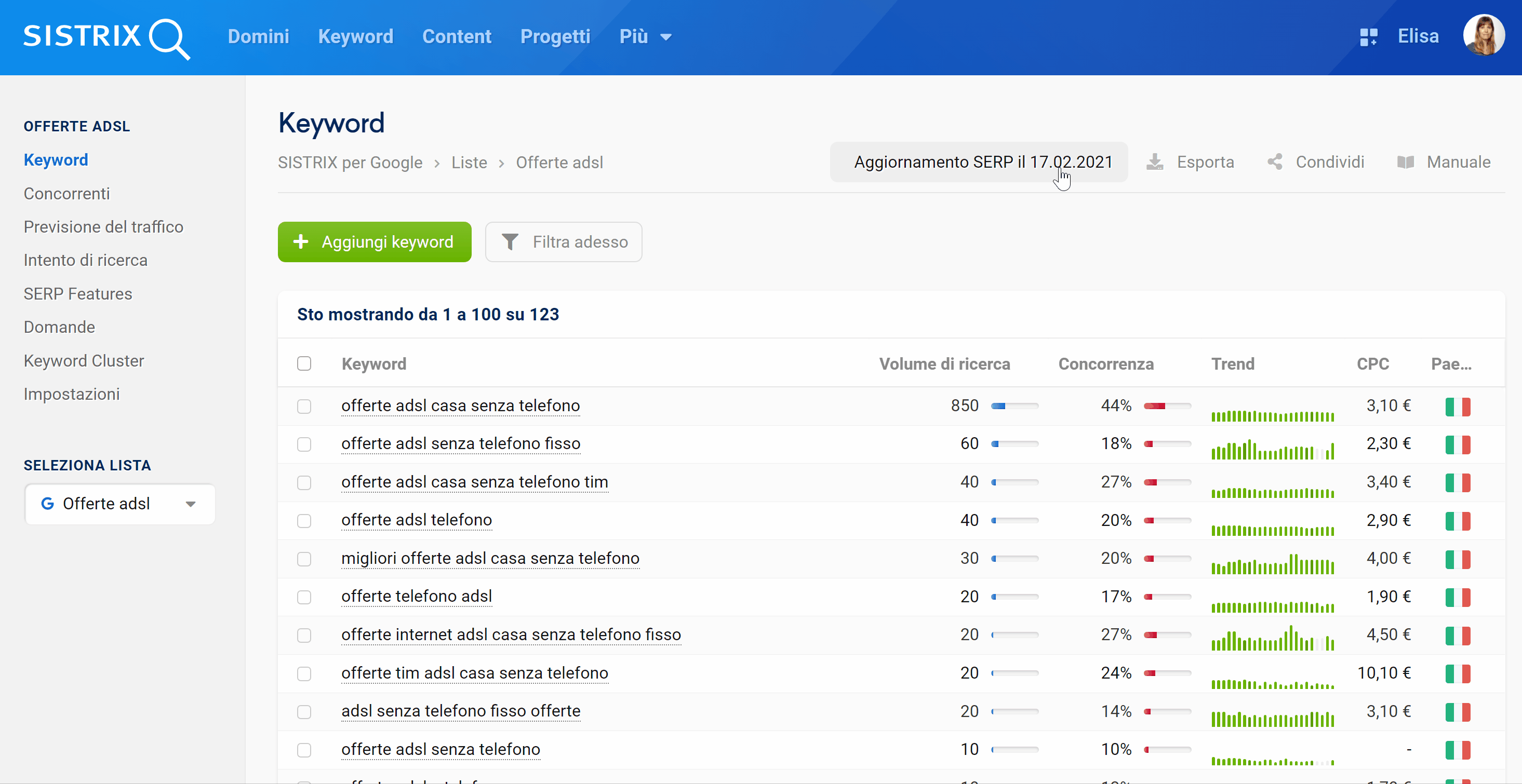Screen dimensions: 1522x784
Task: Open Domande in the sidebar
Action: pos(59,327)
